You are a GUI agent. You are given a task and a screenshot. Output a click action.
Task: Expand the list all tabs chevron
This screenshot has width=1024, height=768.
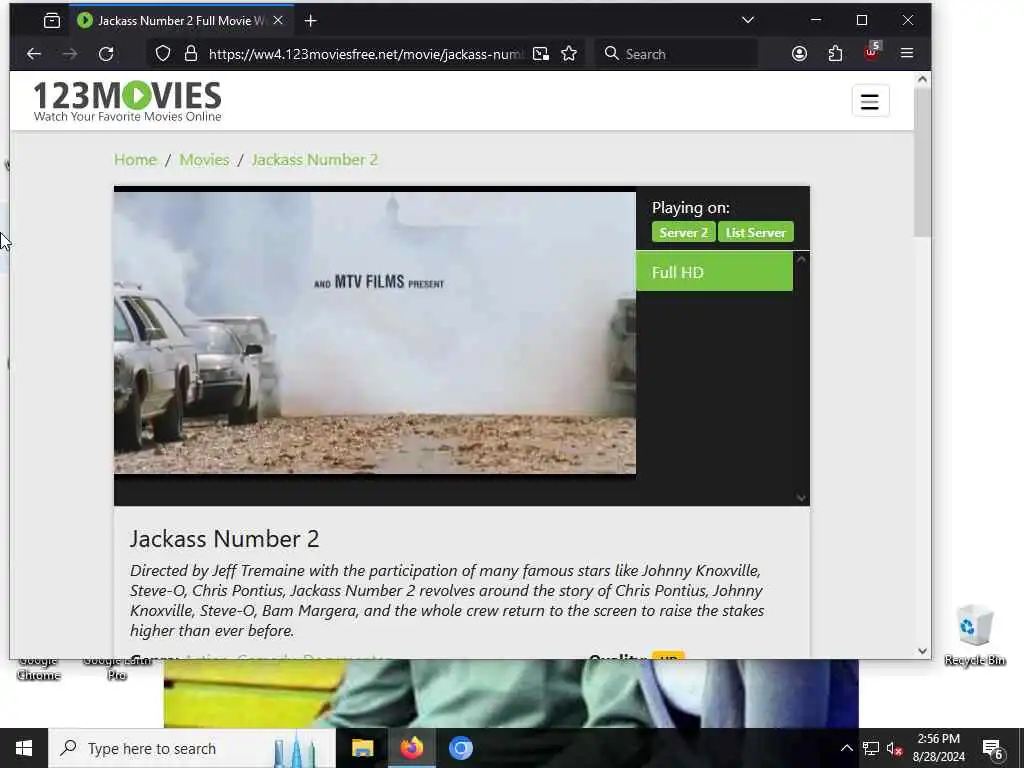(748, 20)
